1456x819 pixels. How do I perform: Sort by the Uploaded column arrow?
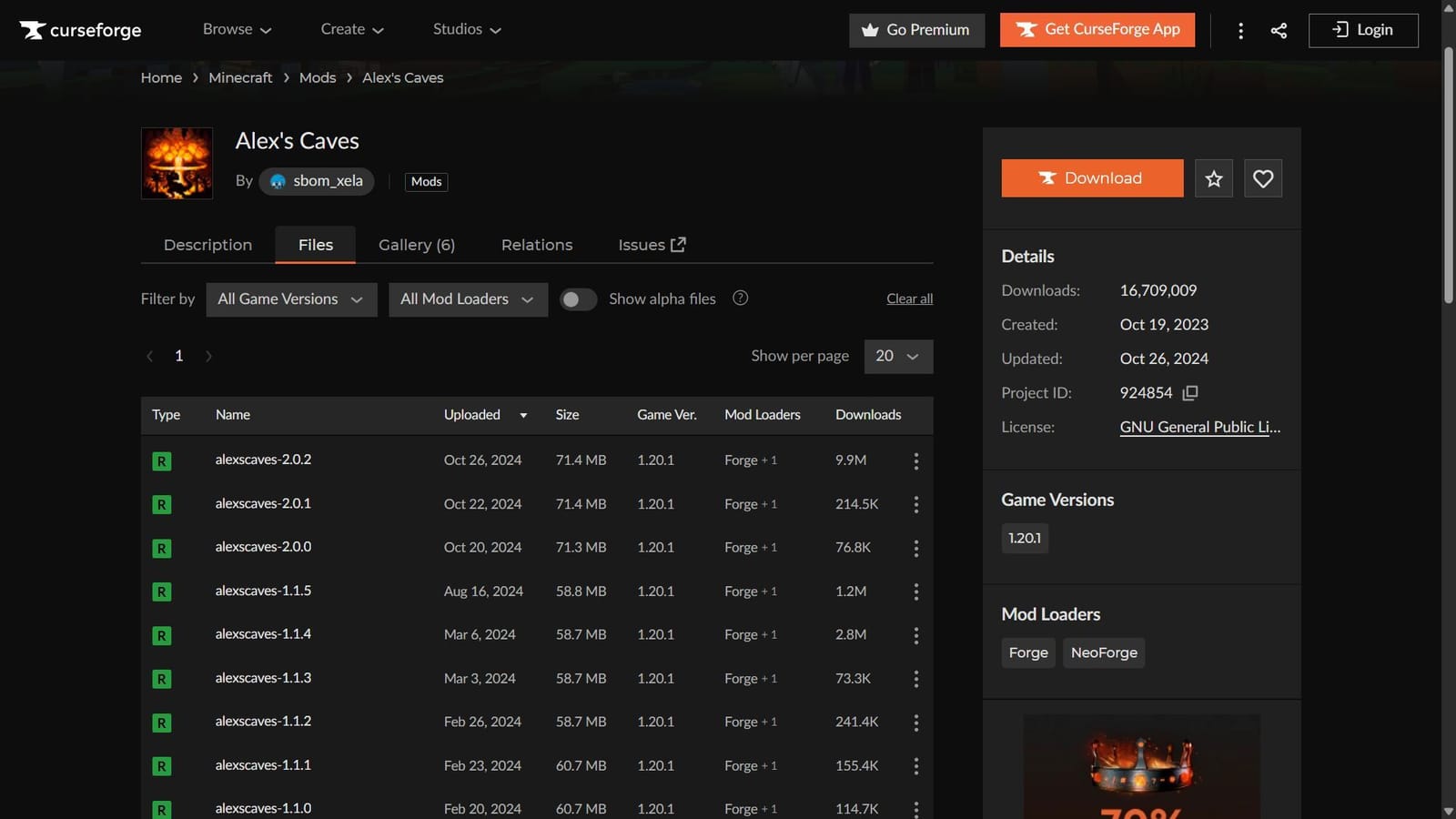[523, 416]
